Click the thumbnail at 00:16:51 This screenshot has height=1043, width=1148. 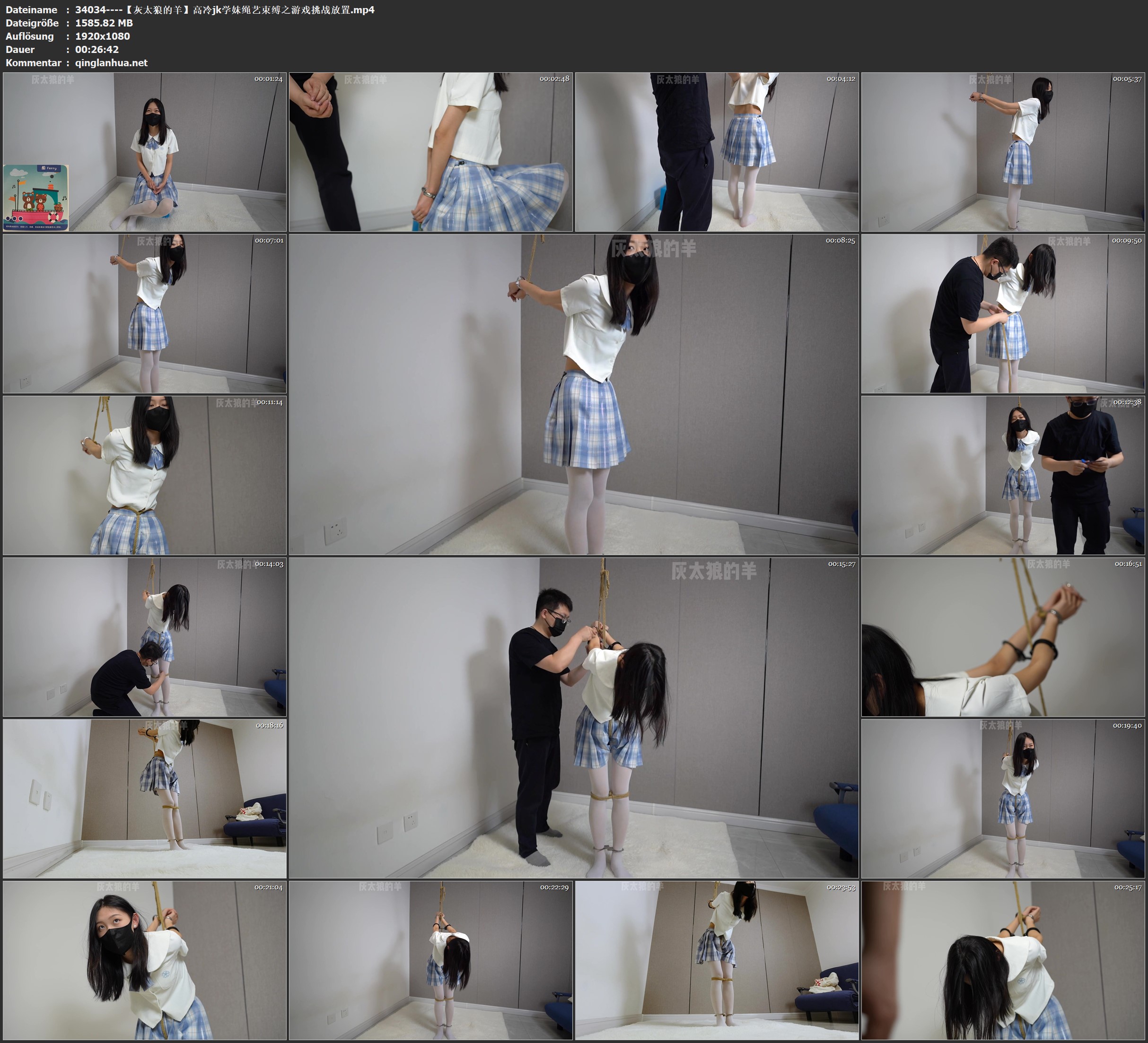coord(1002,637)
